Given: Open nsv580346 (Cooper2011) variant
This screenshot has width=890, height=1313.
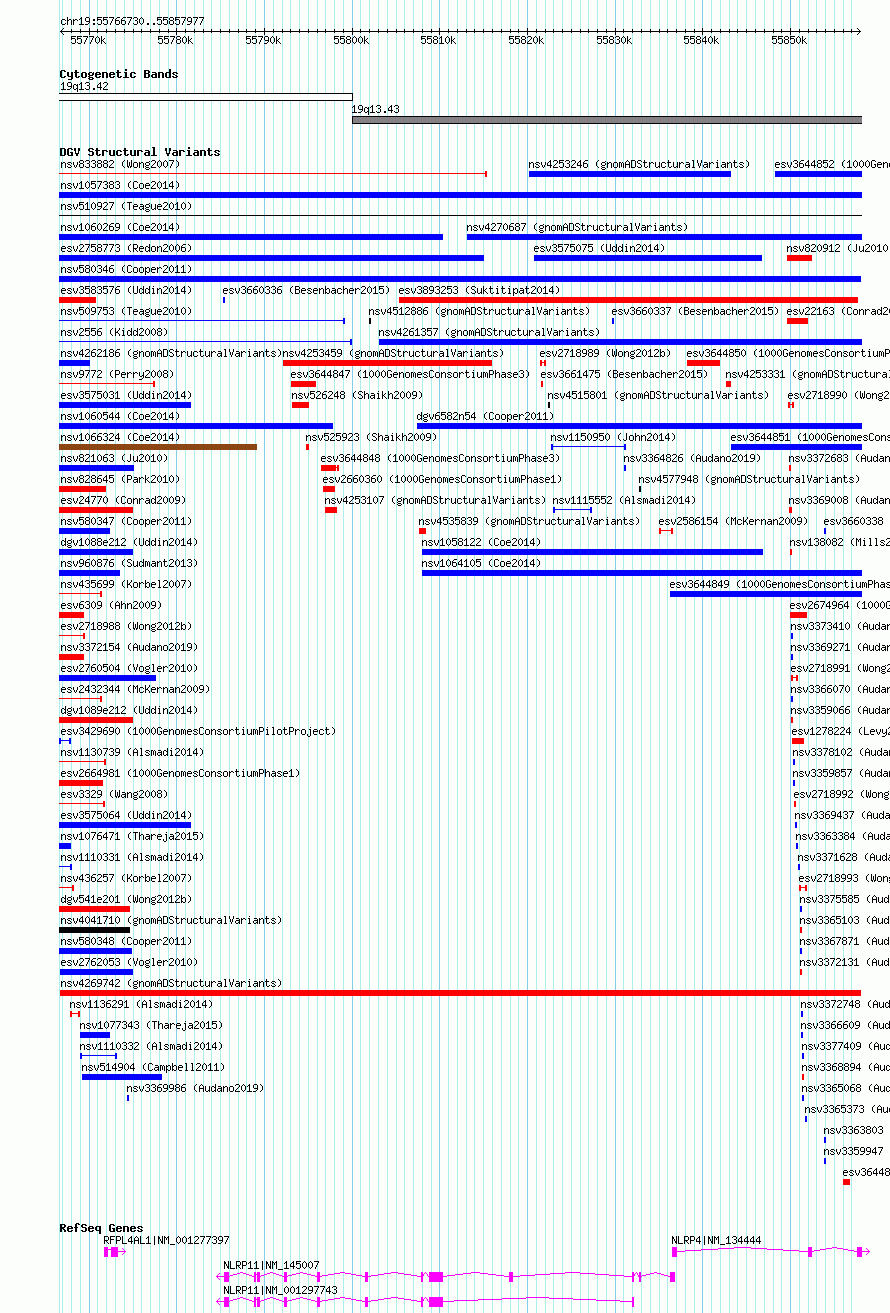Looking at the screenshot, I should click(125, 269).
